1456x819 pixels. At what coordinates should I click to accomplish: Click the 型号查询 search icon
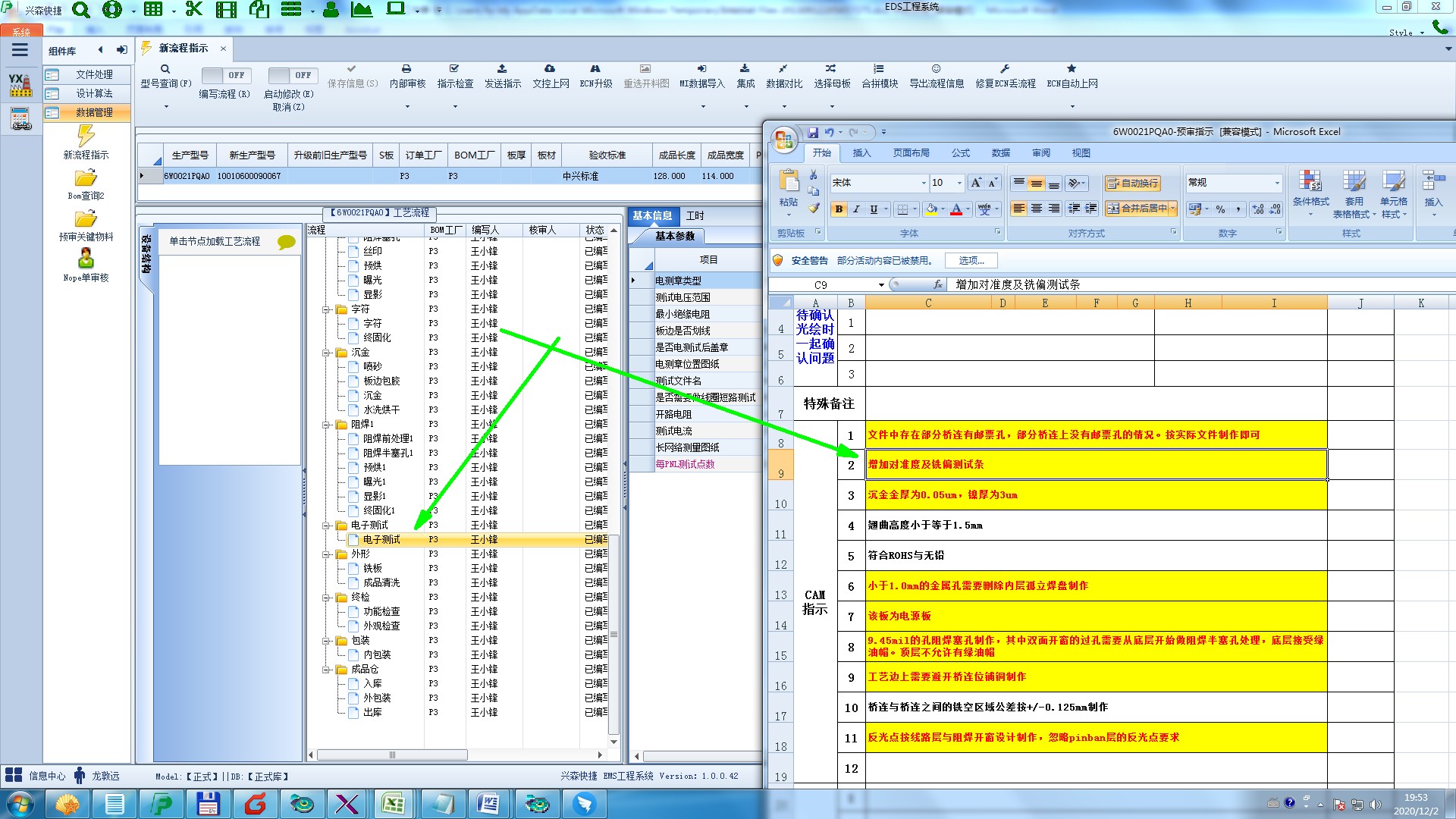point(165,69)
